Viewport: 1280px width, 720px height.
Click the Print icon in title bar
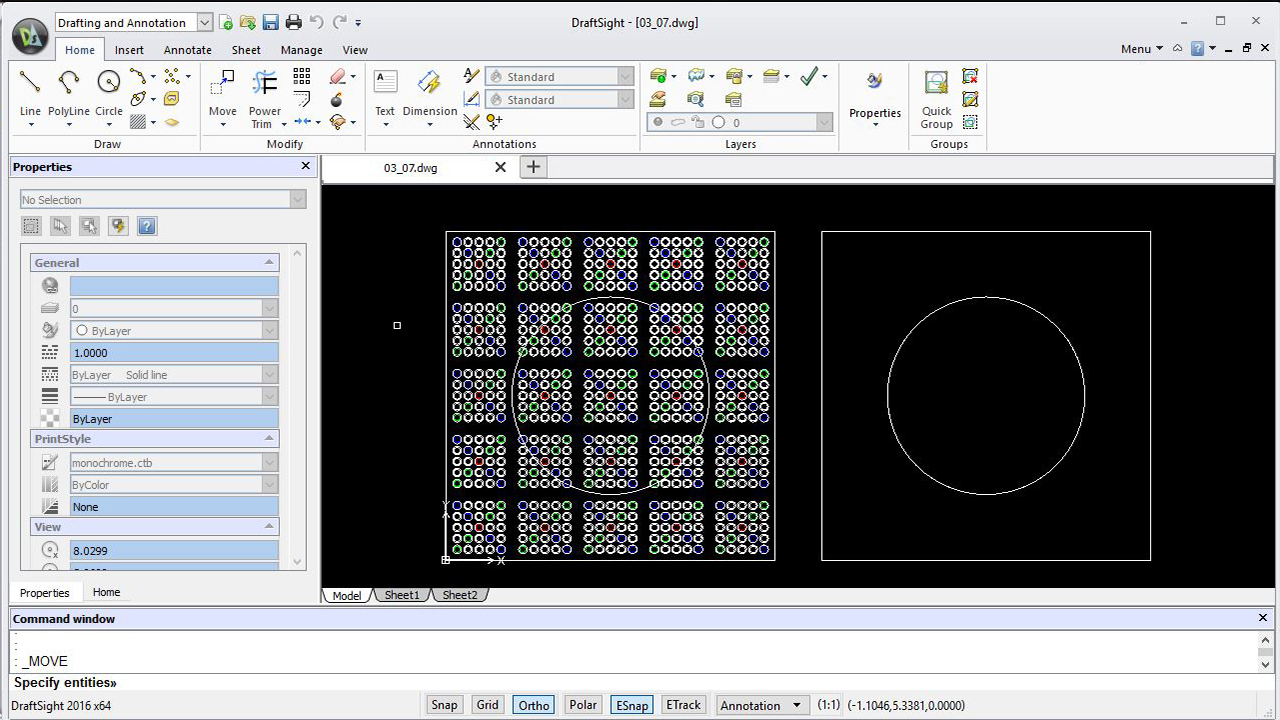(x=293, y=22)
